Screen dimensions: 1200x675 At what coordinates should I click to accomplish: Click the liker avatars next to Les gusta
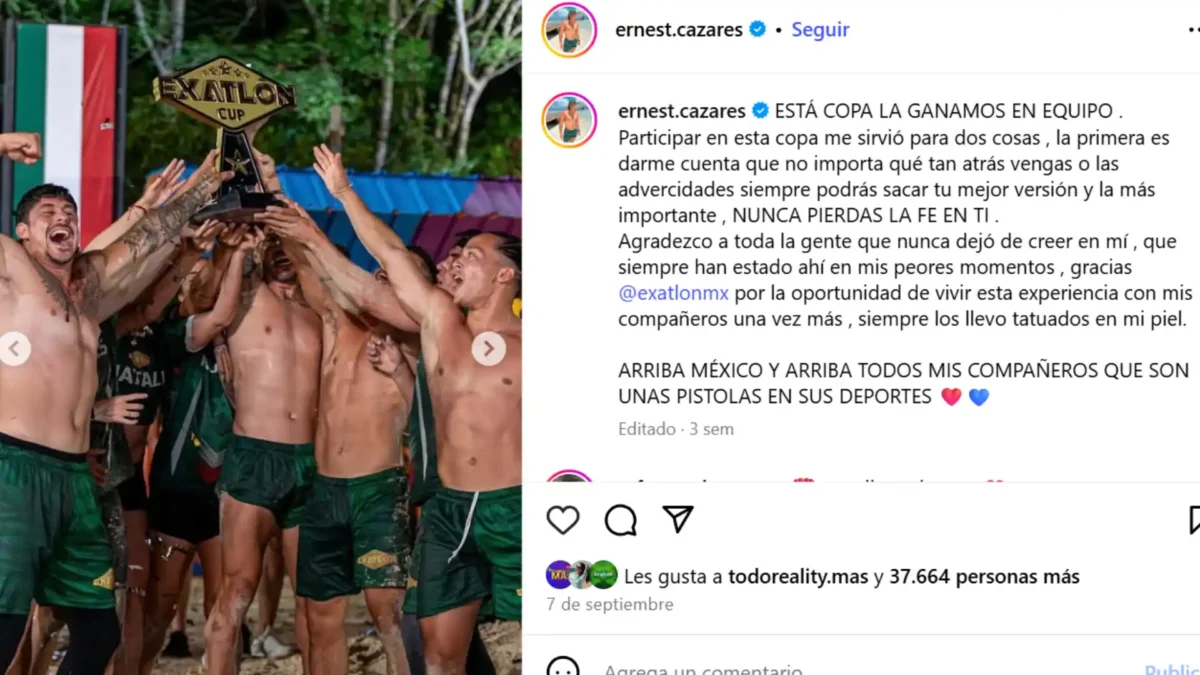(x=582, y=575)
